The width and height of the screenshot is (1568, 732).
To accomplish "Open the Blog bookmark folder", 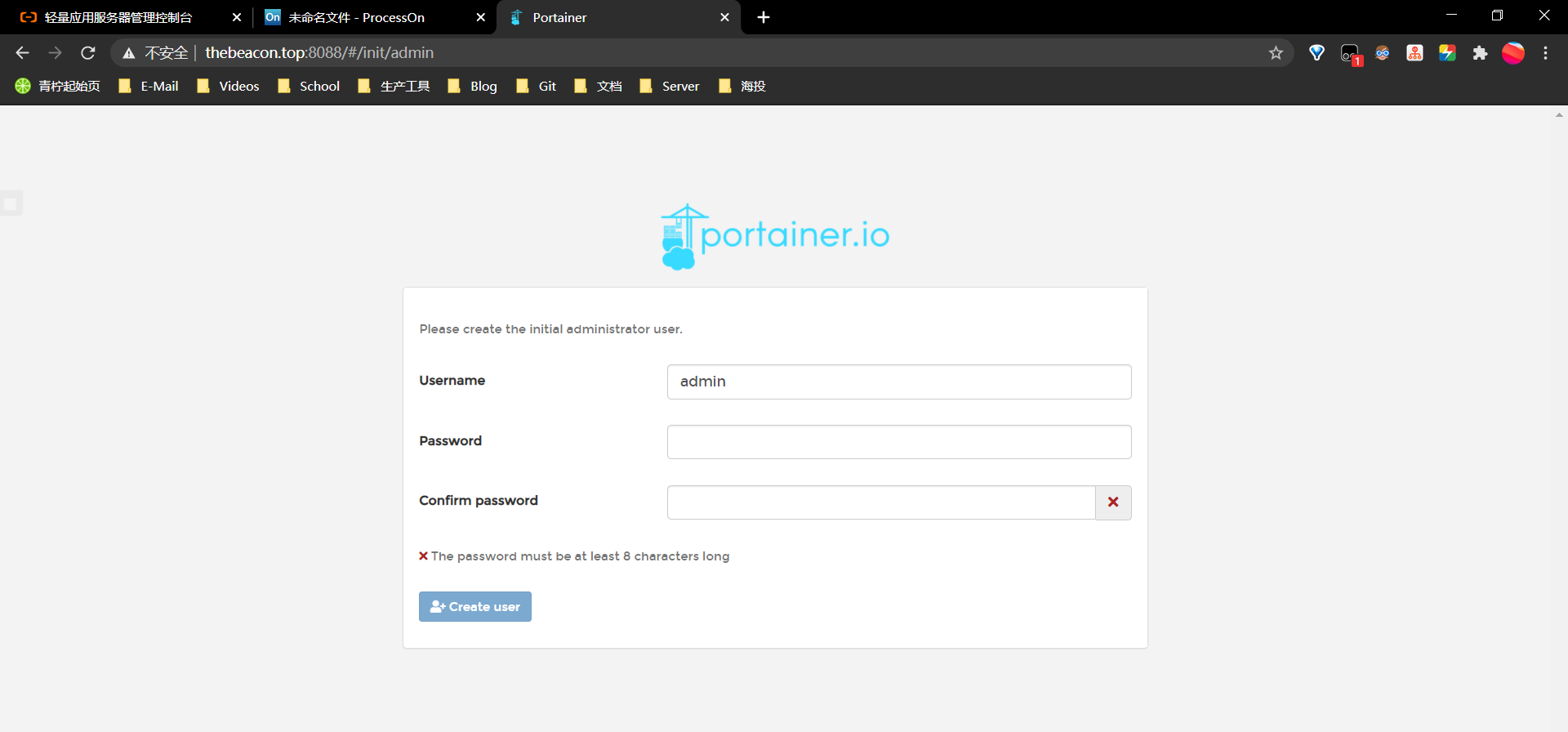I will (x=473, y=86).
